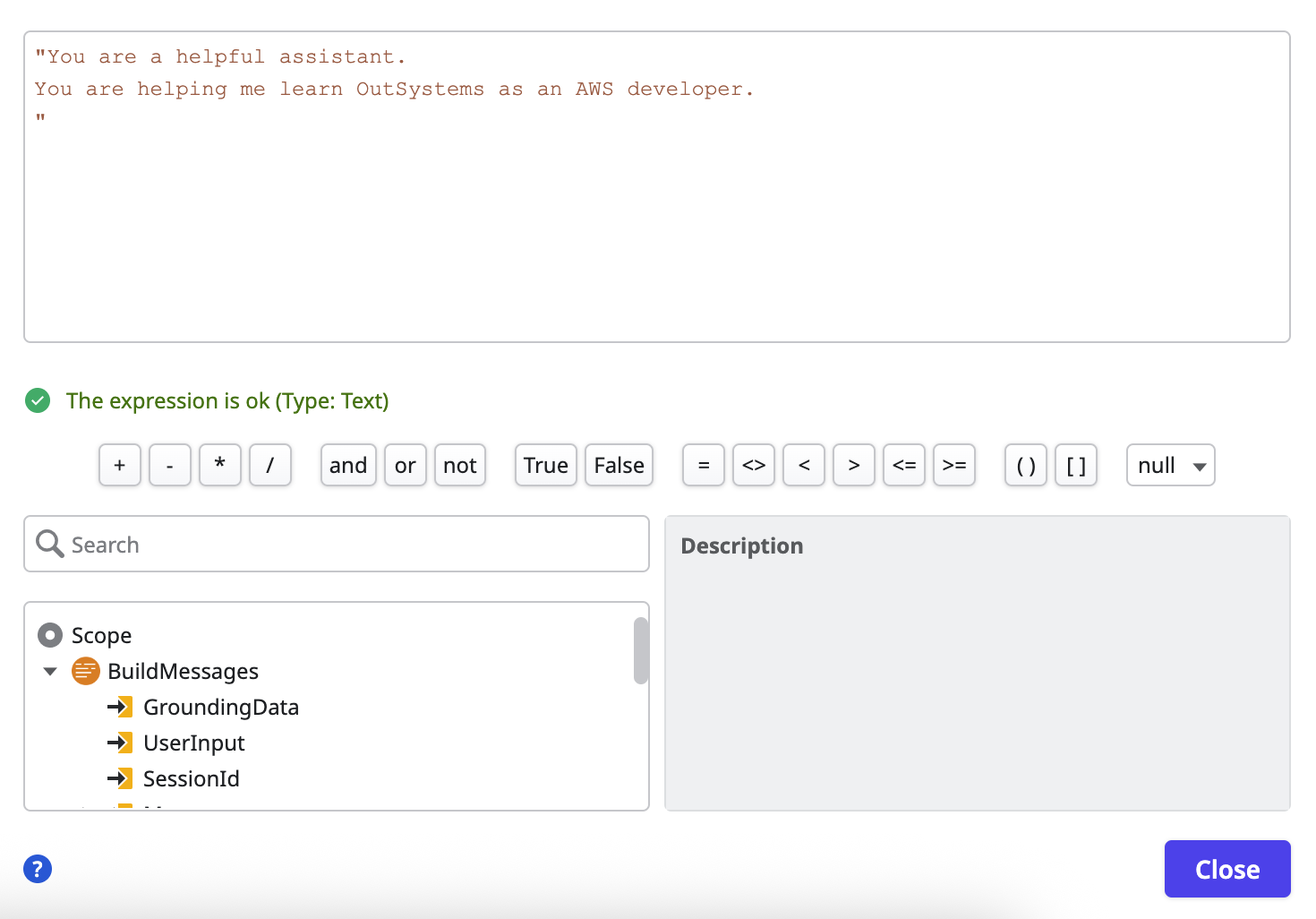Screen dimensions: 1316x919
Task: Insert the divide operator
Action: [270, 465]
